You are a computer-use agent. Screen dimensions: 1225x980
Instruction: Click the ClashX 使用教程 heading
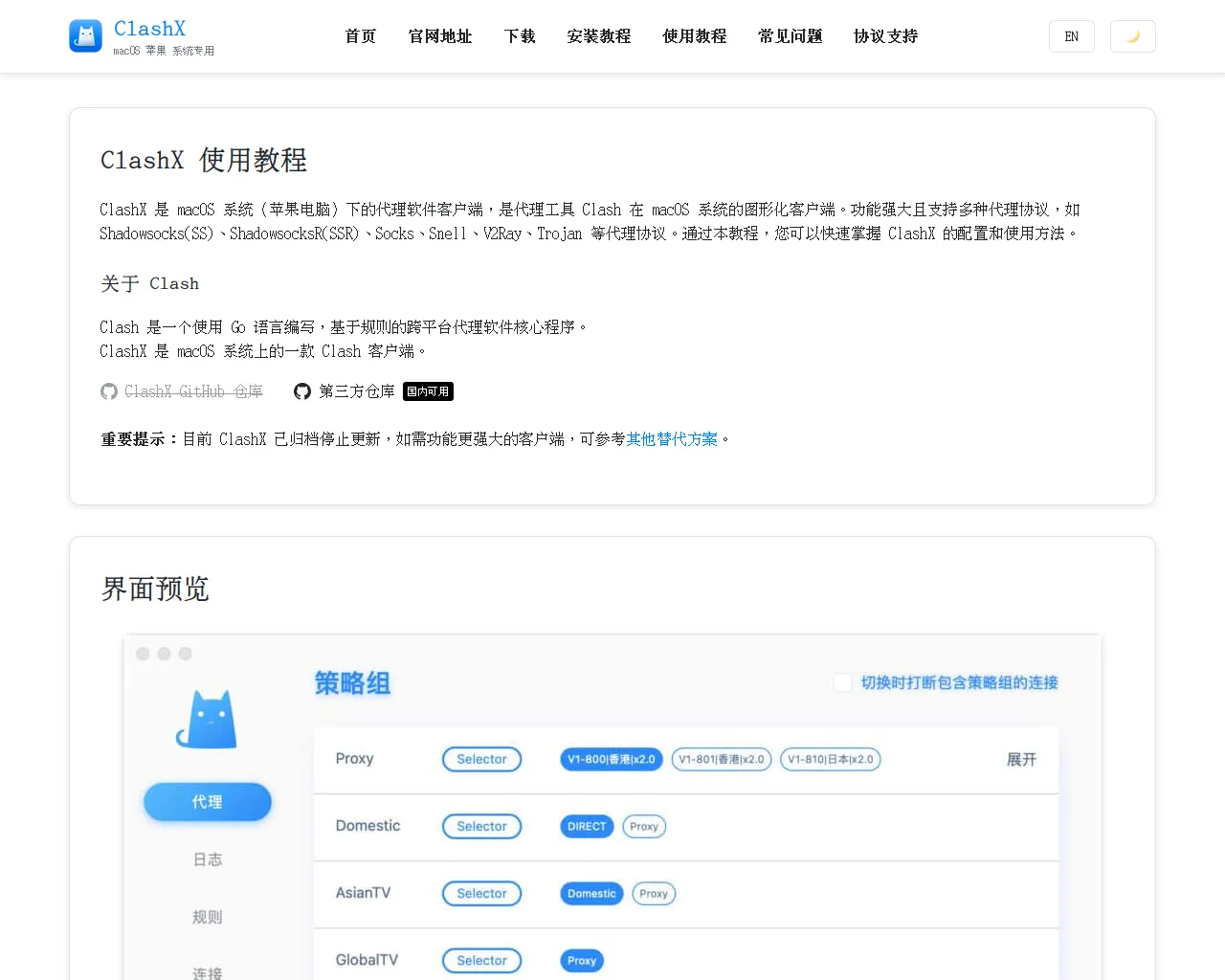click(x=204, y=160)
